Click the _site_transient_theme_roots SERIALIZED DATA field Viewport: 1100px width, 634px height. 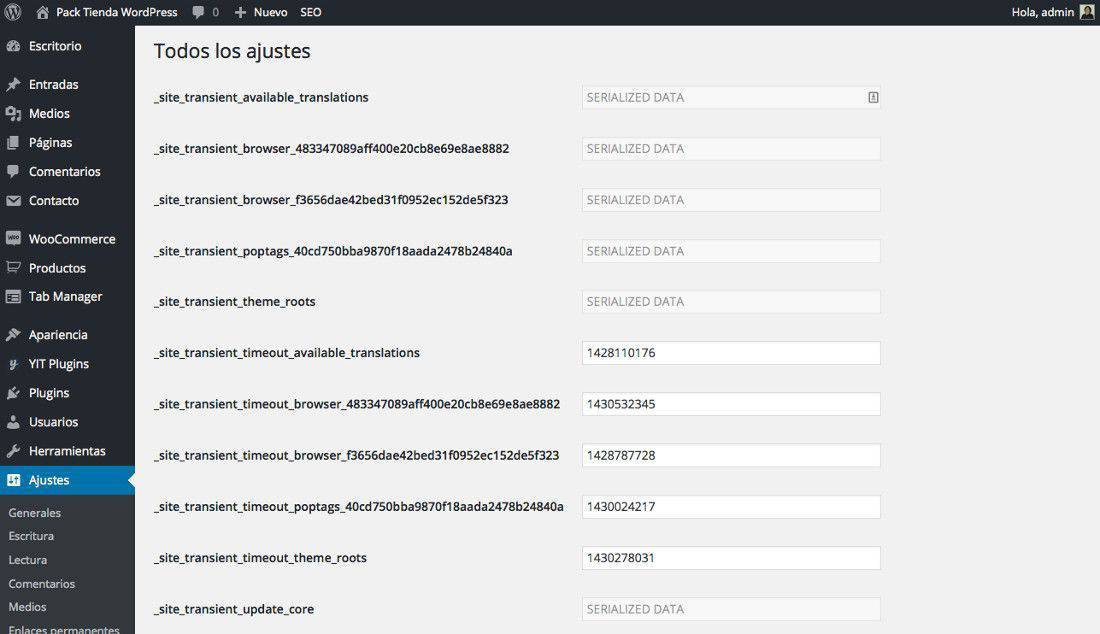[731, 302]
